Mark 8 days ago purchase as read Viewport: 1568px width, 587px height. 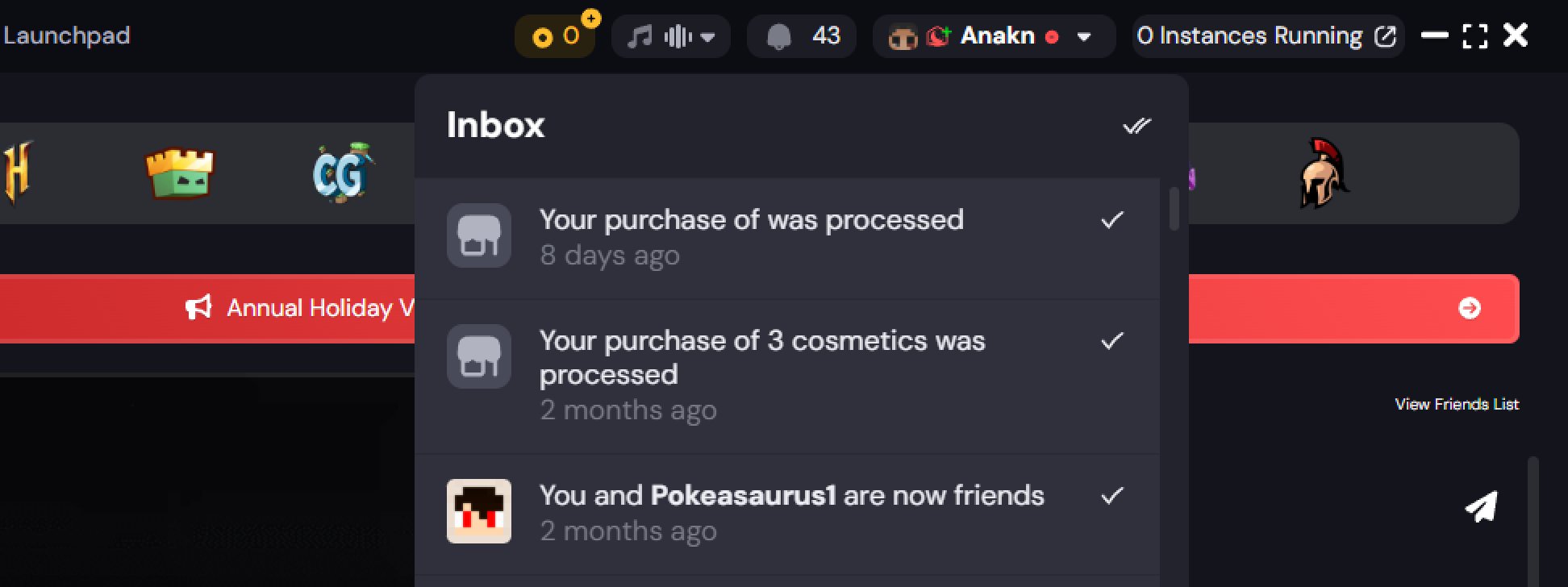[x=1112, y=219]
